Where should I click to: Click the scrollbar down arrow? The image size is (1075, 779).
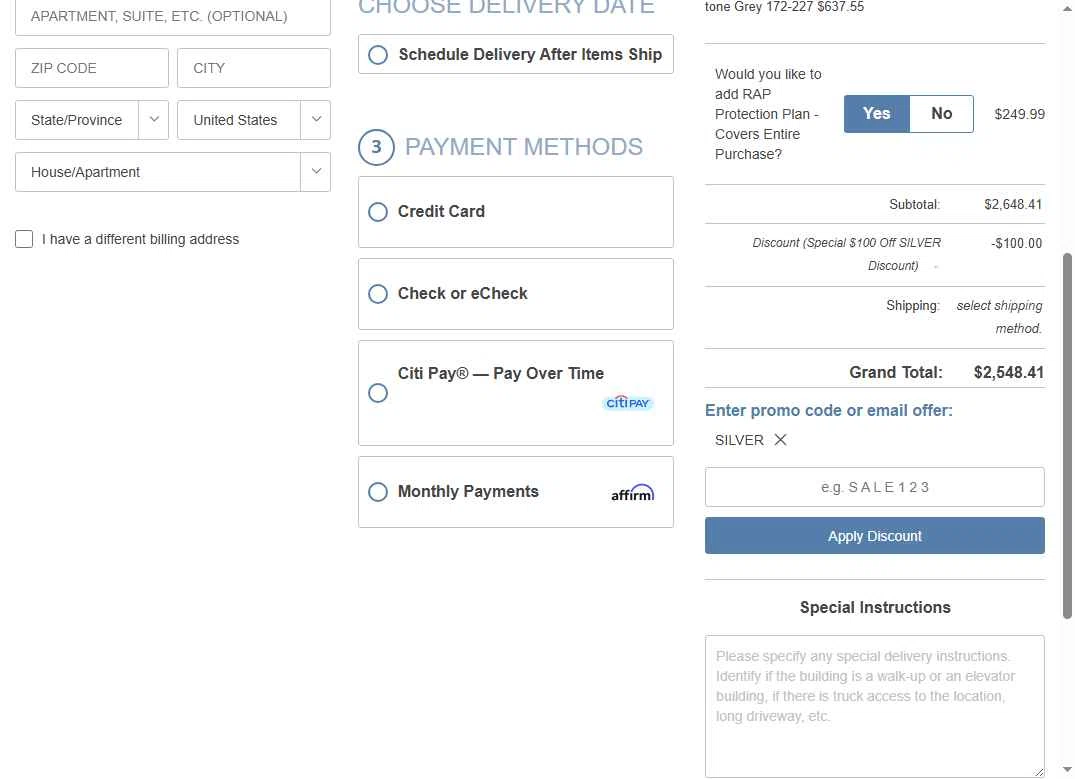(1067, 770)
